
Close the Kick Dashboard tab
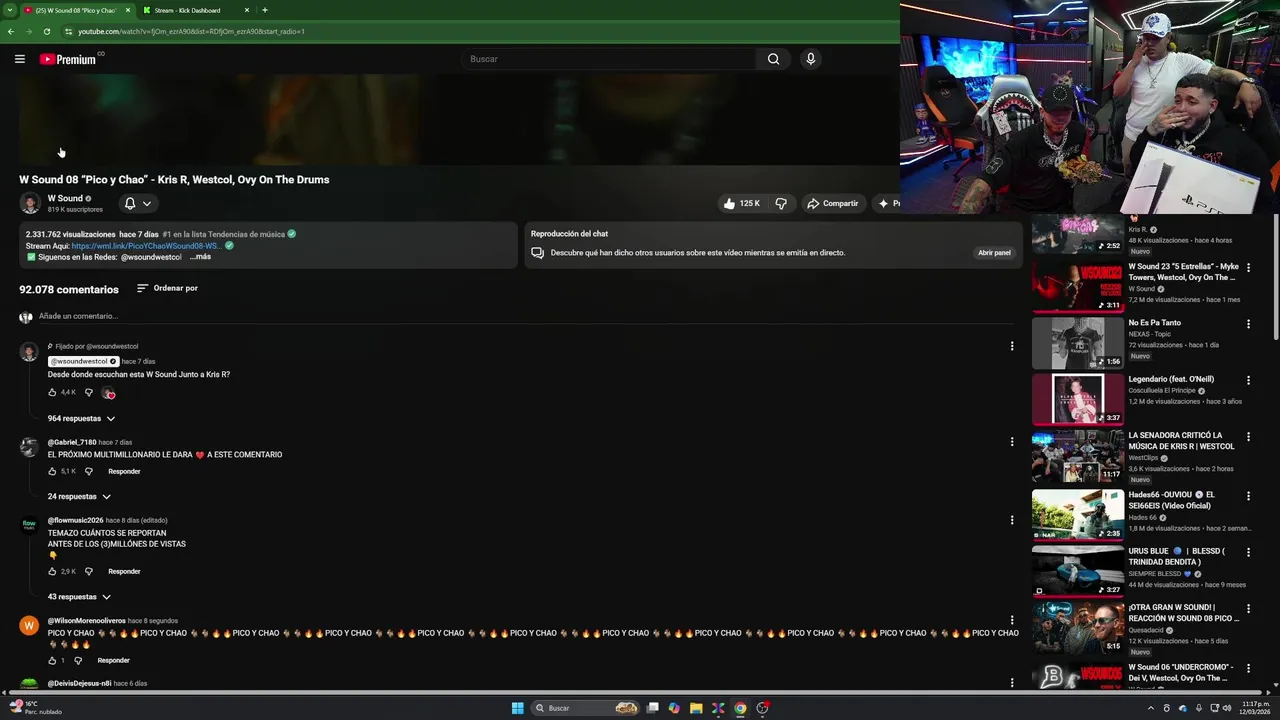click(247, 10)
